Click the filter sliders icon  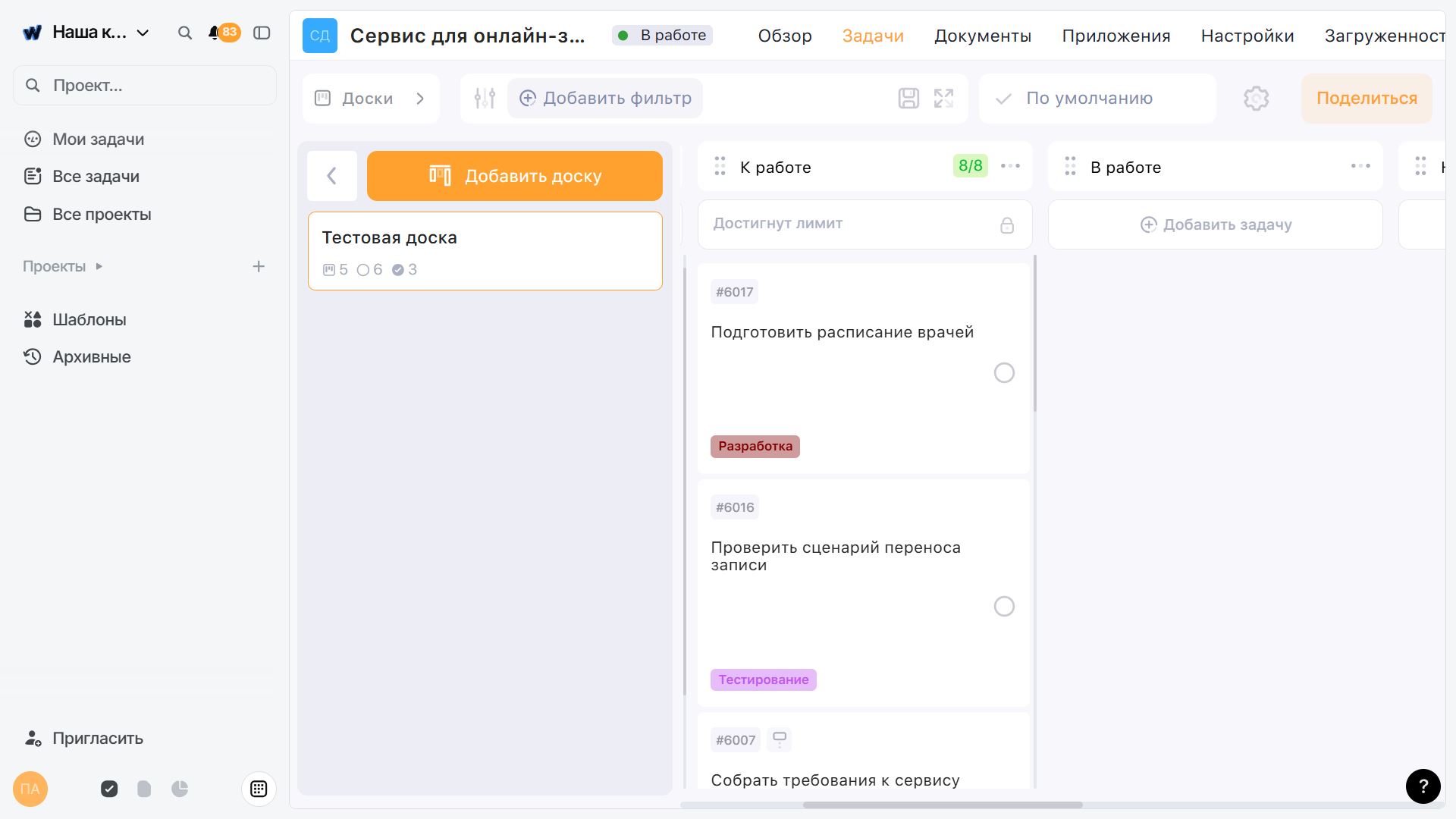pos(485,98)
